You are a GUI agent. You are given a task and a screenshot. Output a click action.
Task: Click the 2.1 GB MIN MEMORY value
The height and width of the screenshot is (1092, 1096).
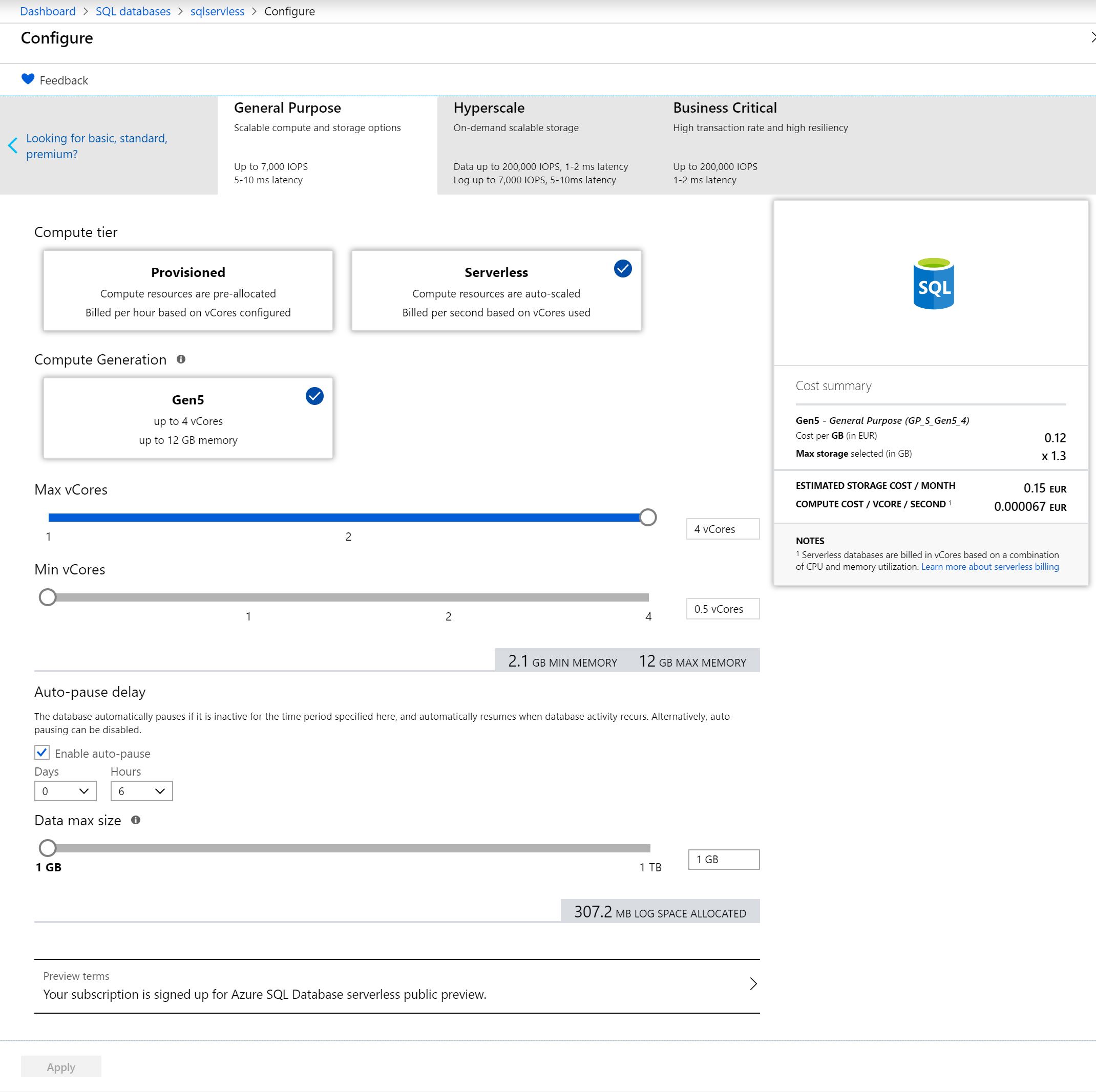point(563,661)
